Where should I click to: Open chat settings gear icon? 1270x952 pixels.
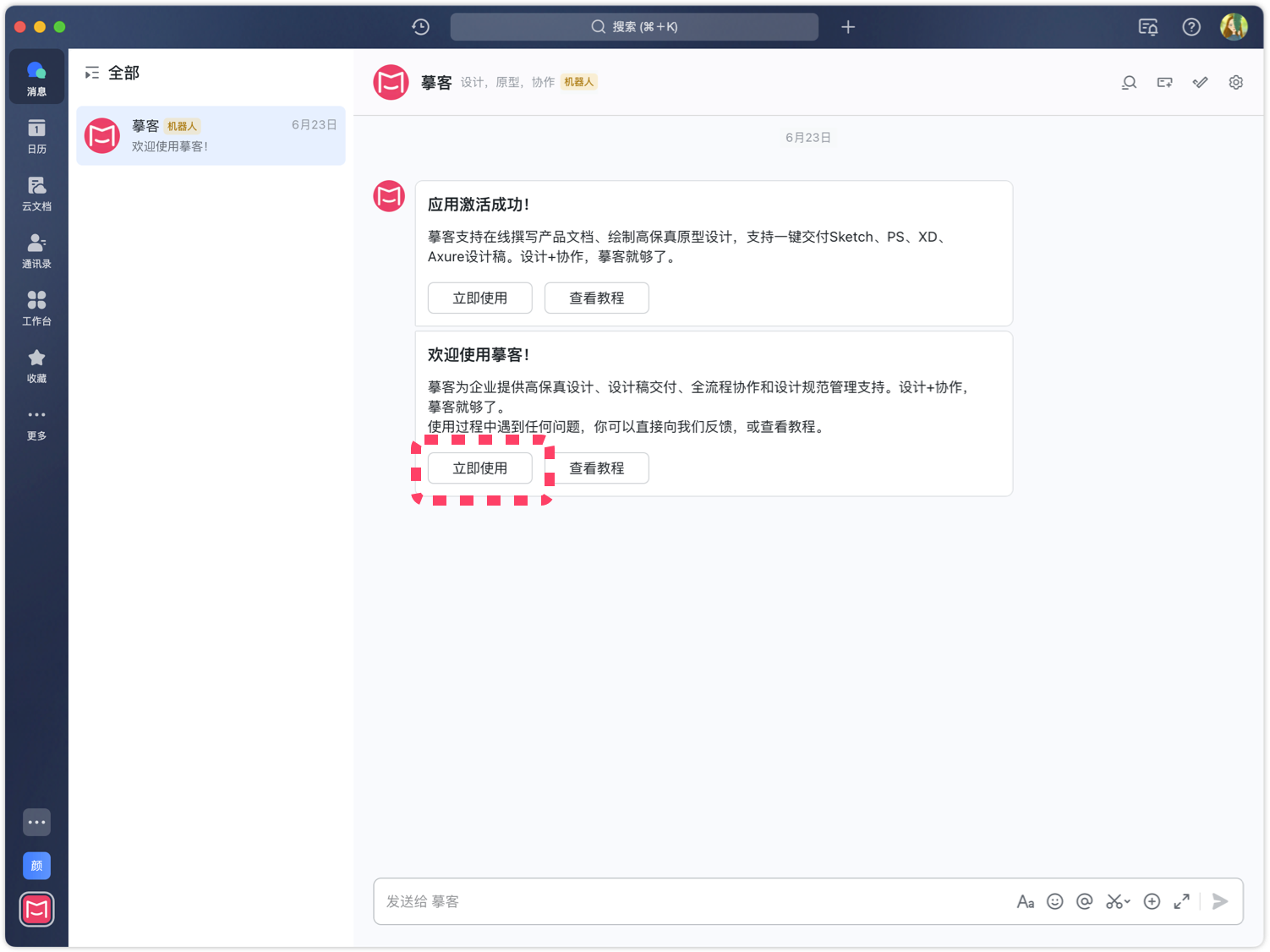[x=1235, y=83]
